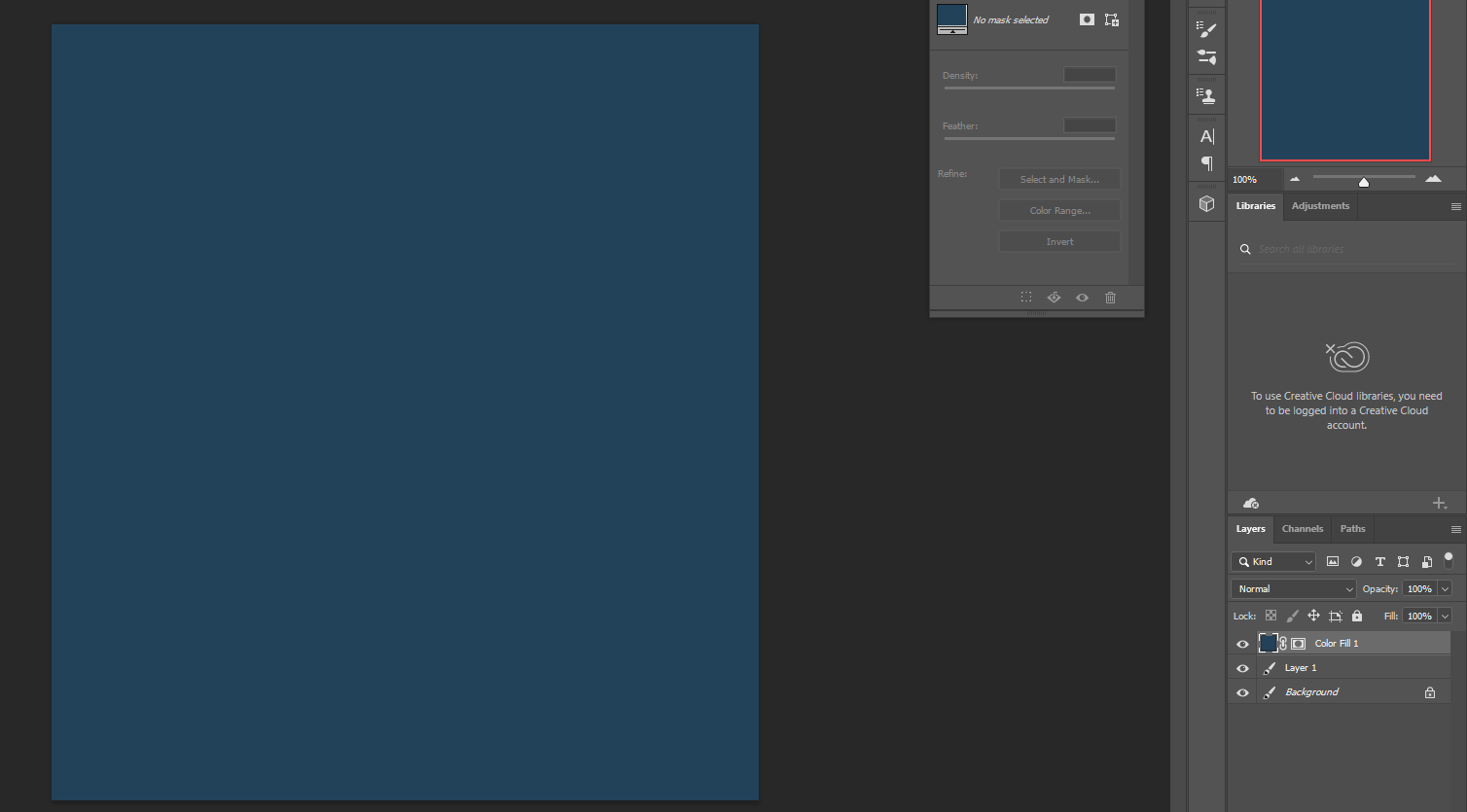Click the navigator zoom slider handle
Screen dimensions: 1467x812
(1364, 182)
